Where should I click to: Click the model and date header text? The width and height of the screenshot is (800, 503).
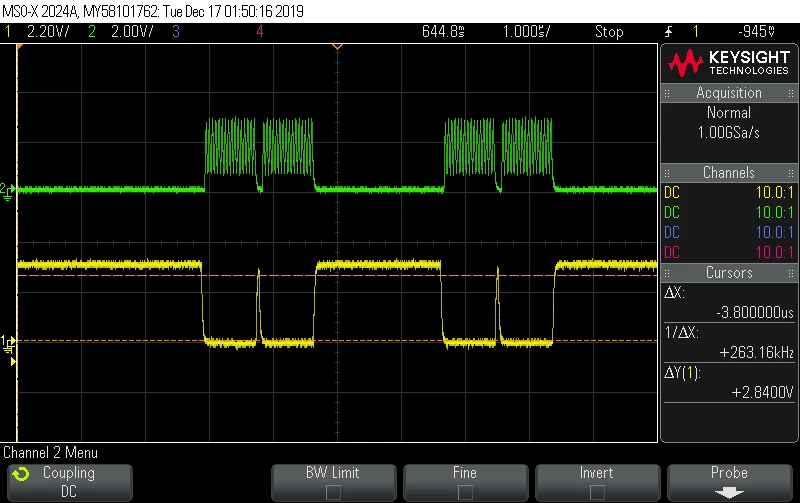153,11
